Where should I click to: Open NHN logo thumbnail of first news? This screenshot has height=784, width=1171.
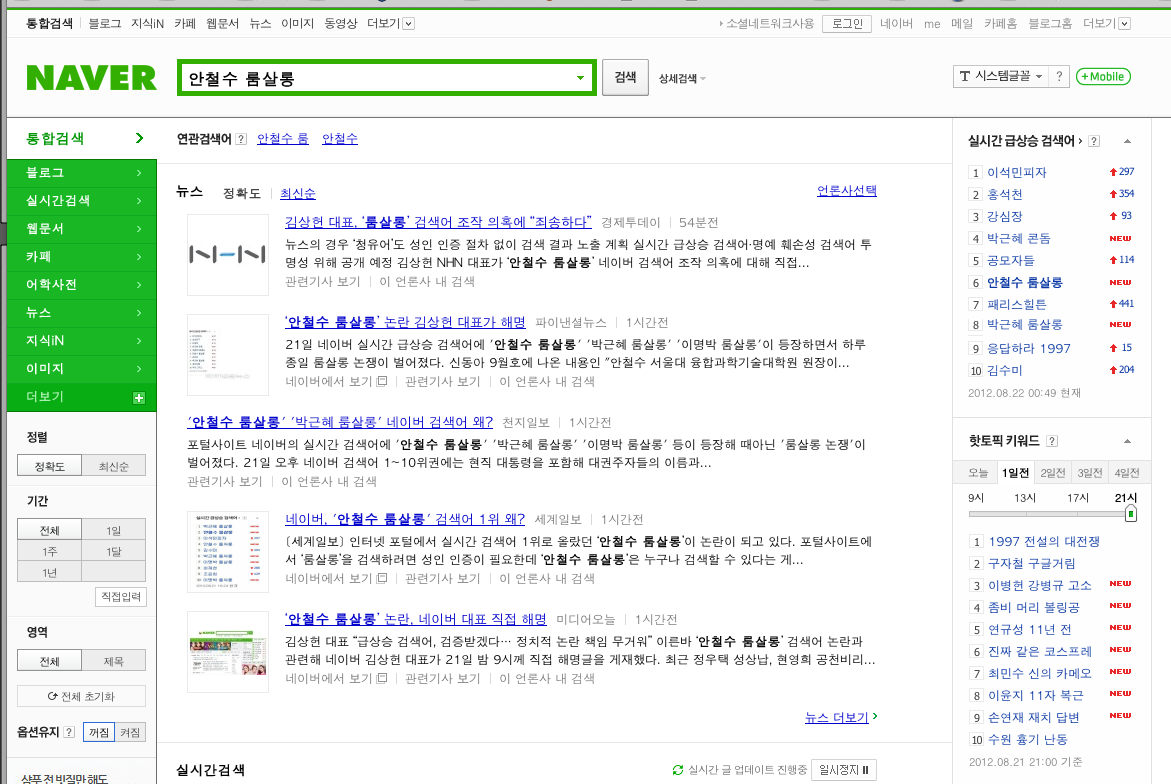[x=228, y=255]
